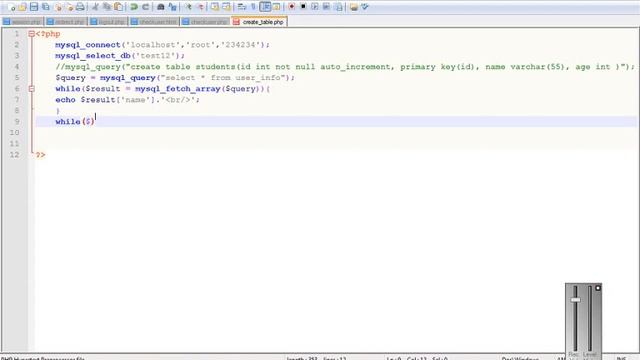Image resolution: width=640 pixels, height=360 pixels.
Task: Save the current file
Action: pos(34,7)
